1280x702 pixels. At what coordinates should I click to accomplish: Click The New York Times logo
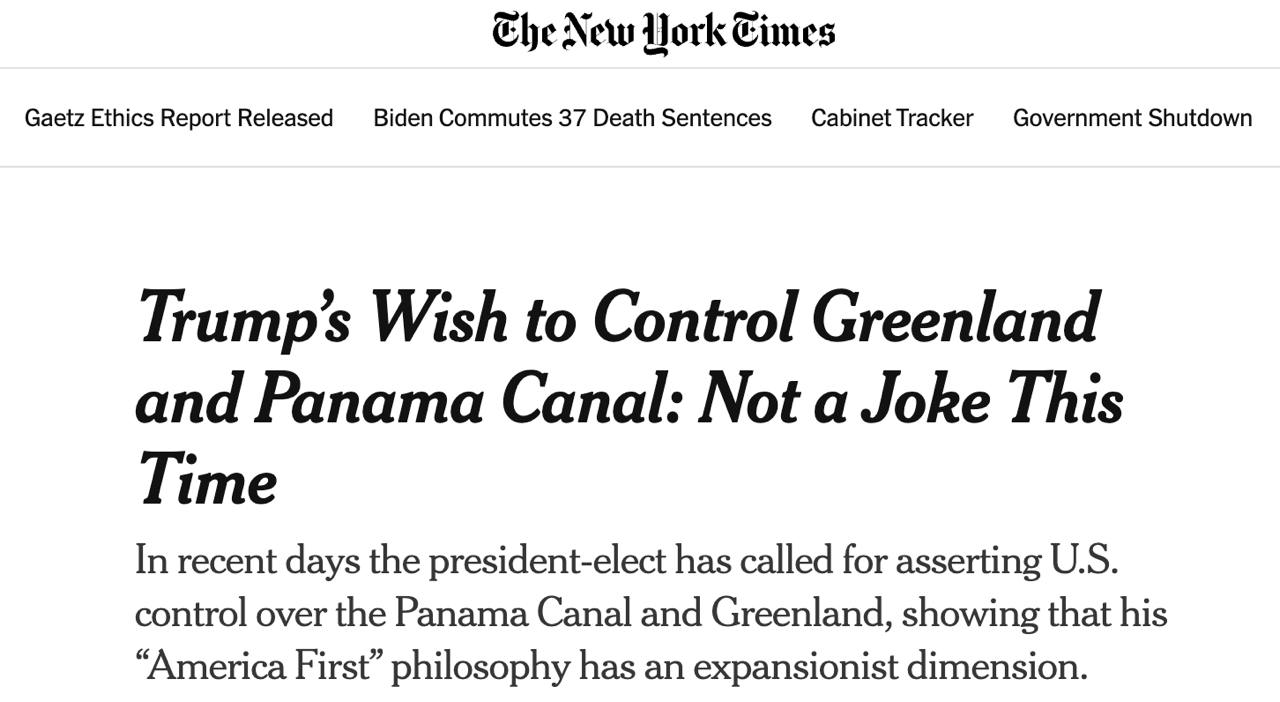coord(663,32)
